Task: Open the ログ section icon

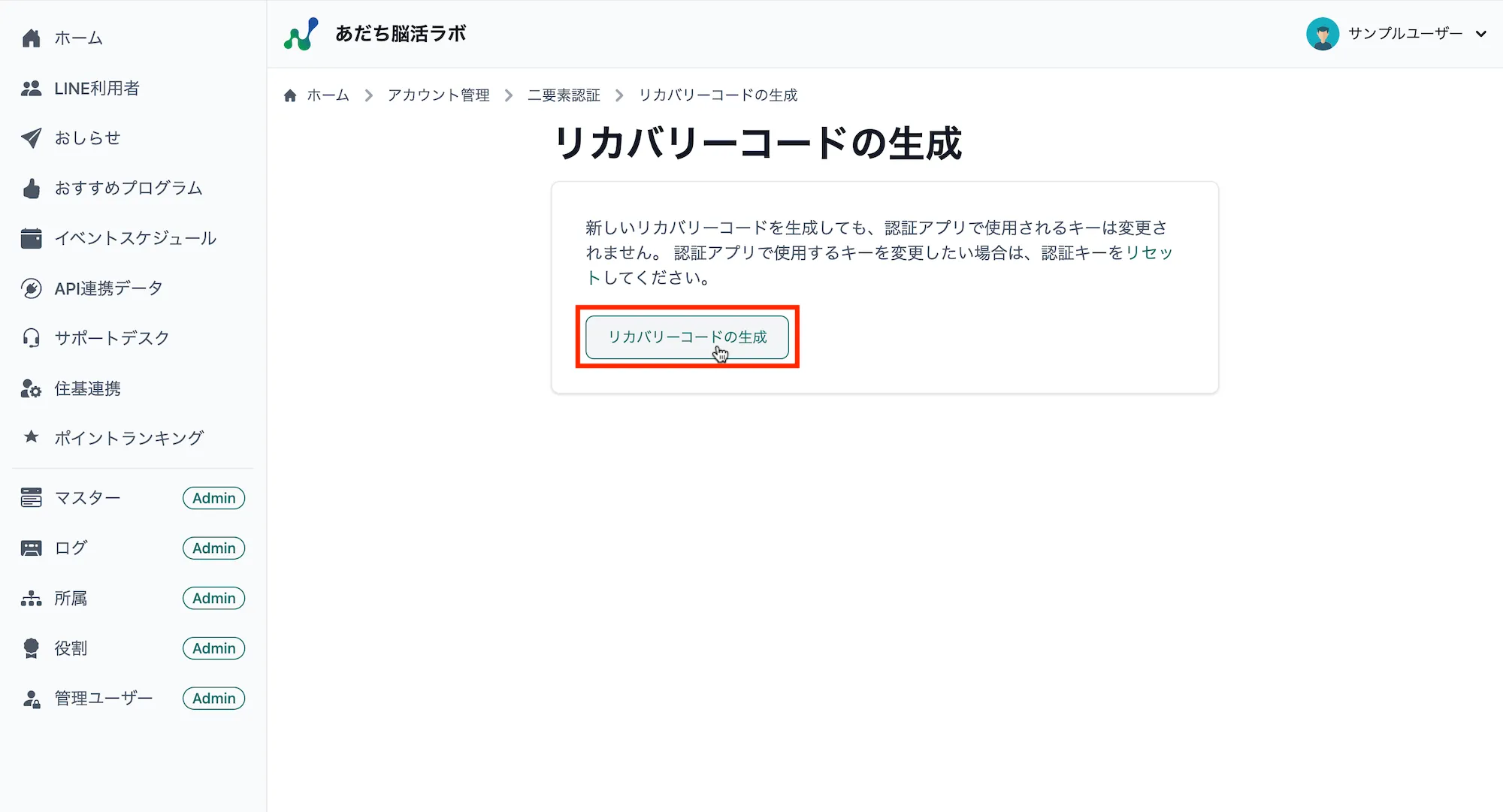Action: (32, 548)
